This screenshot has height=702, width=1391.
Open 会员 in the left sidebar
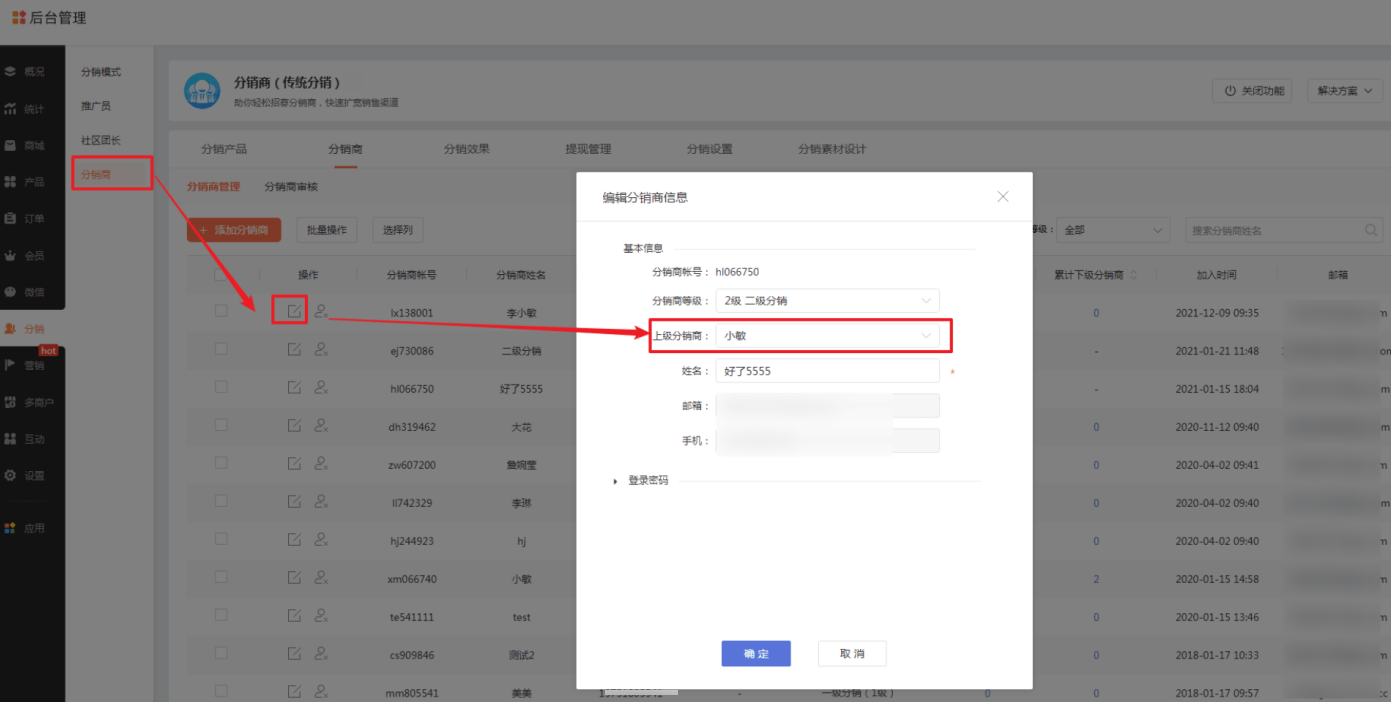(25, 255)
